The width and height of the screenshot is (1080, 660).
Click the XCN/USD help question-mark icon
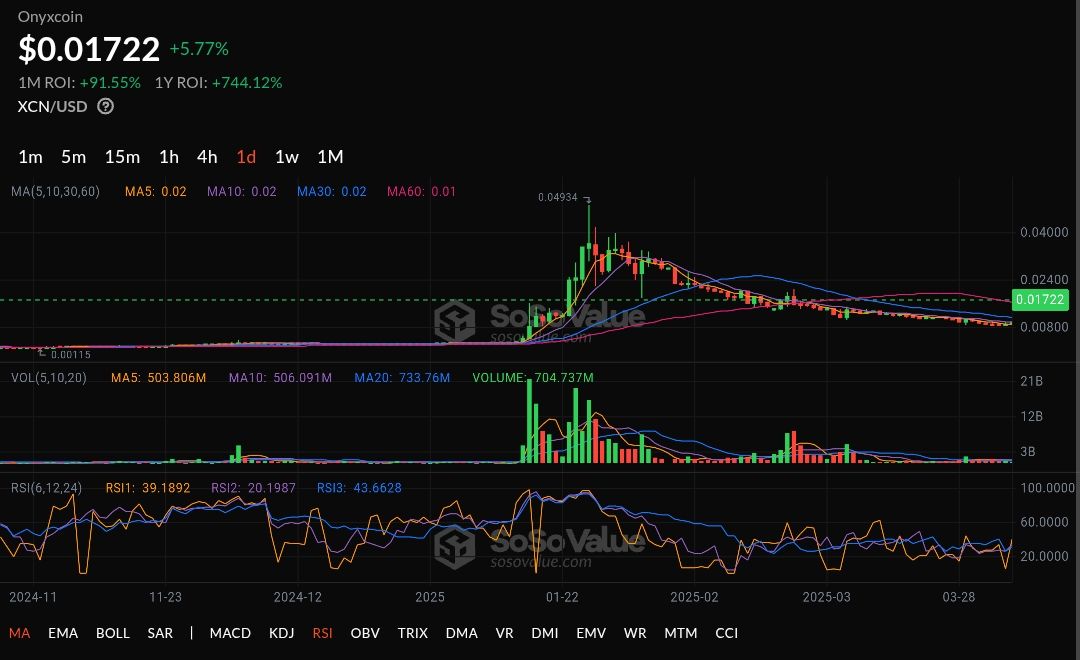(x=105, y=106)
